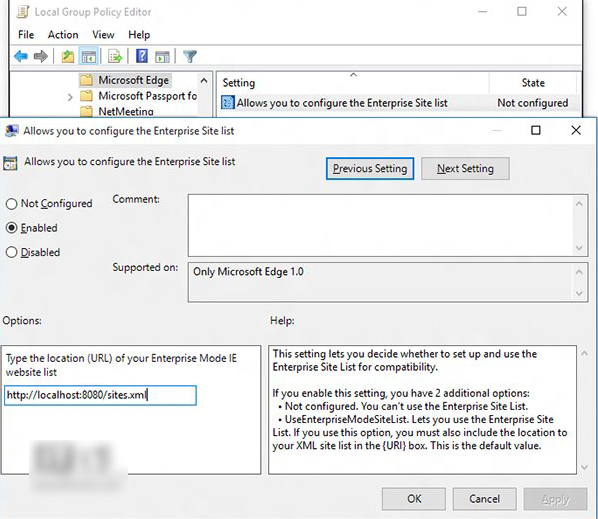Click the Forward arrow toolbar icon
This screenshot has height=519, width=598.
tap(40, 56)
